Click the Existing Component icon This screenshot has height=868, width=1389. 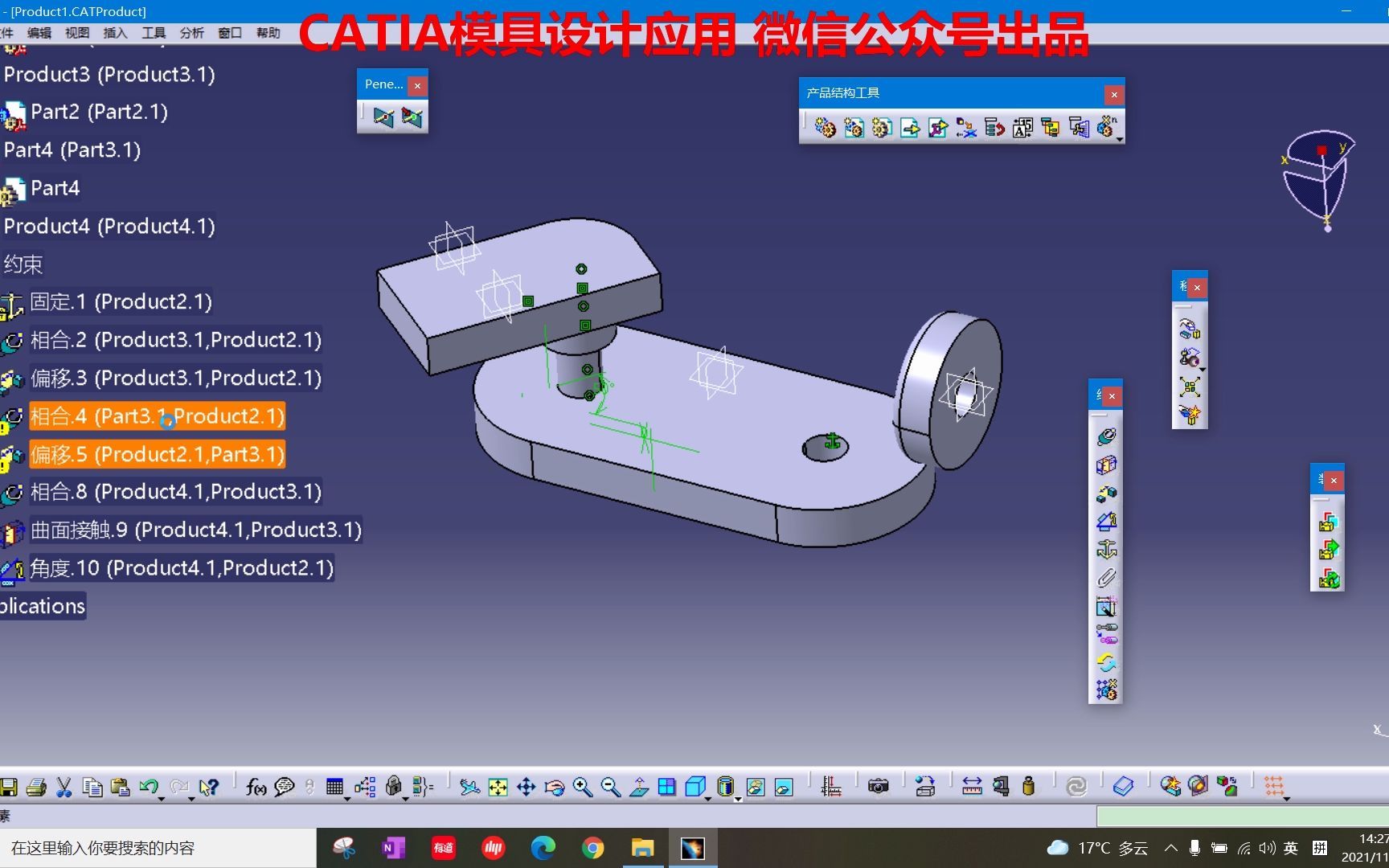[910, 128]
